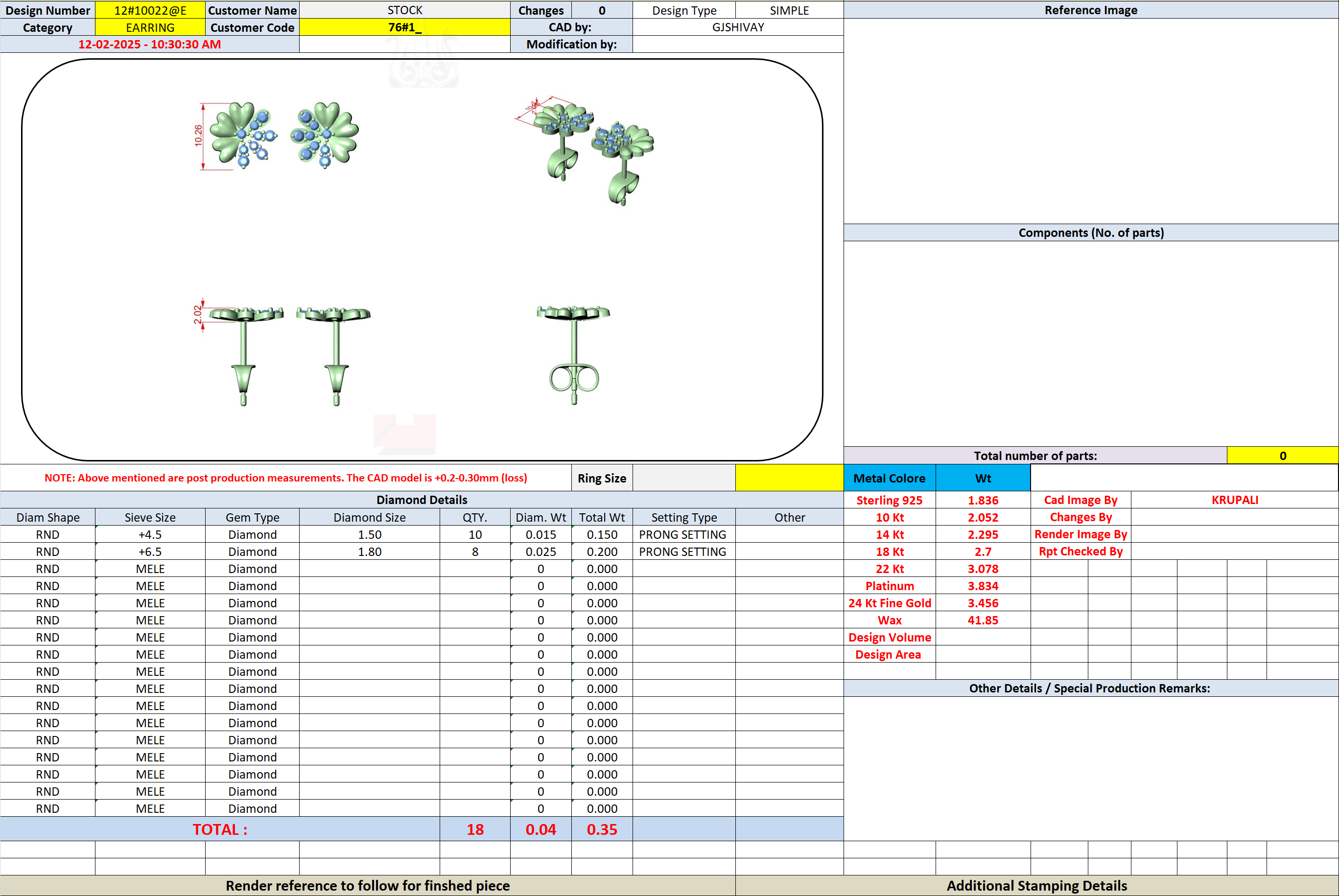Select the diamond size 1.80 cell

pos(369,551)
